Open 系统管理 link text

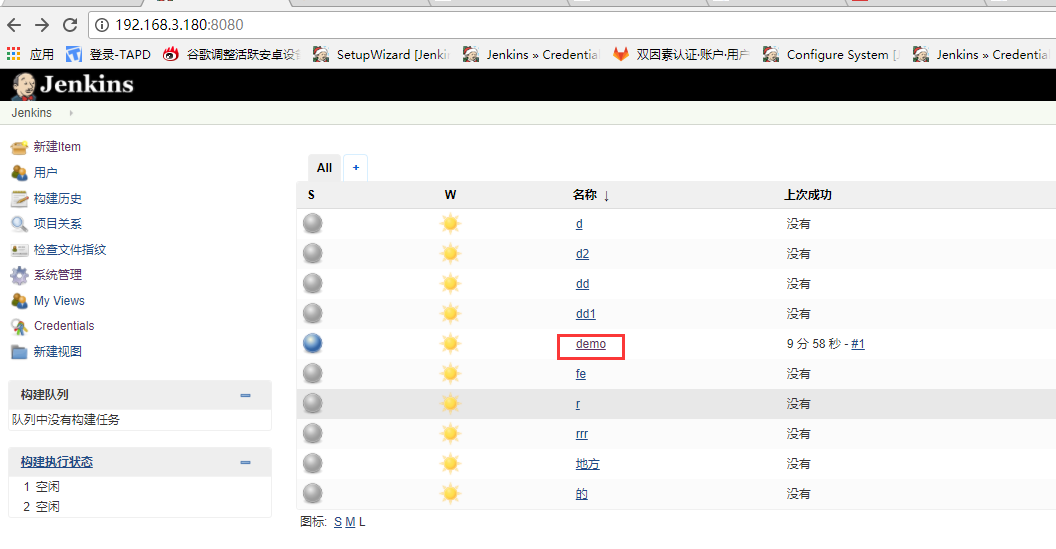(58, 275)
